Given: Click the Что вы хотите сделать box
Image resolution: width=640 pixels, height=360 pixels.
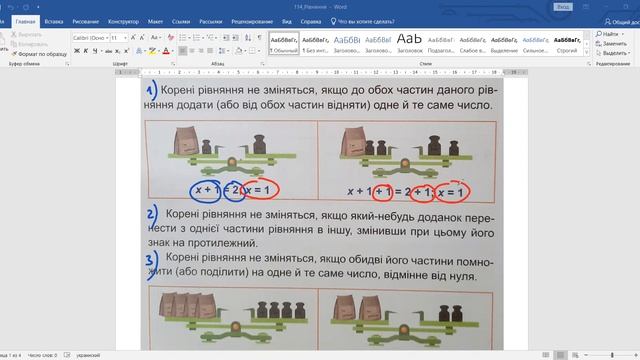Looking at the screenshot, I should (x=362, y=22).
